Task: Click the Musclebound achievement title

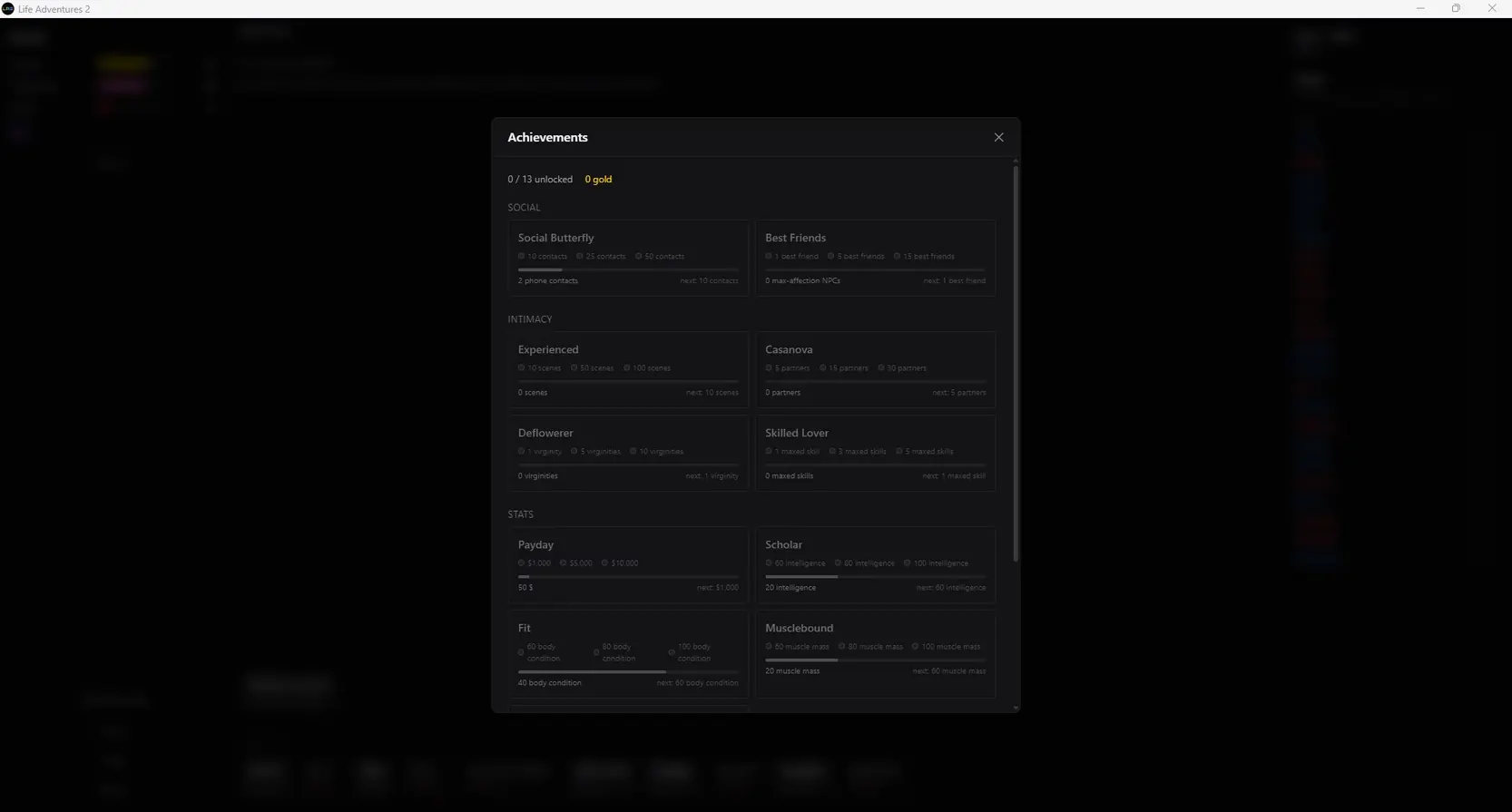Action: point(799,628)
